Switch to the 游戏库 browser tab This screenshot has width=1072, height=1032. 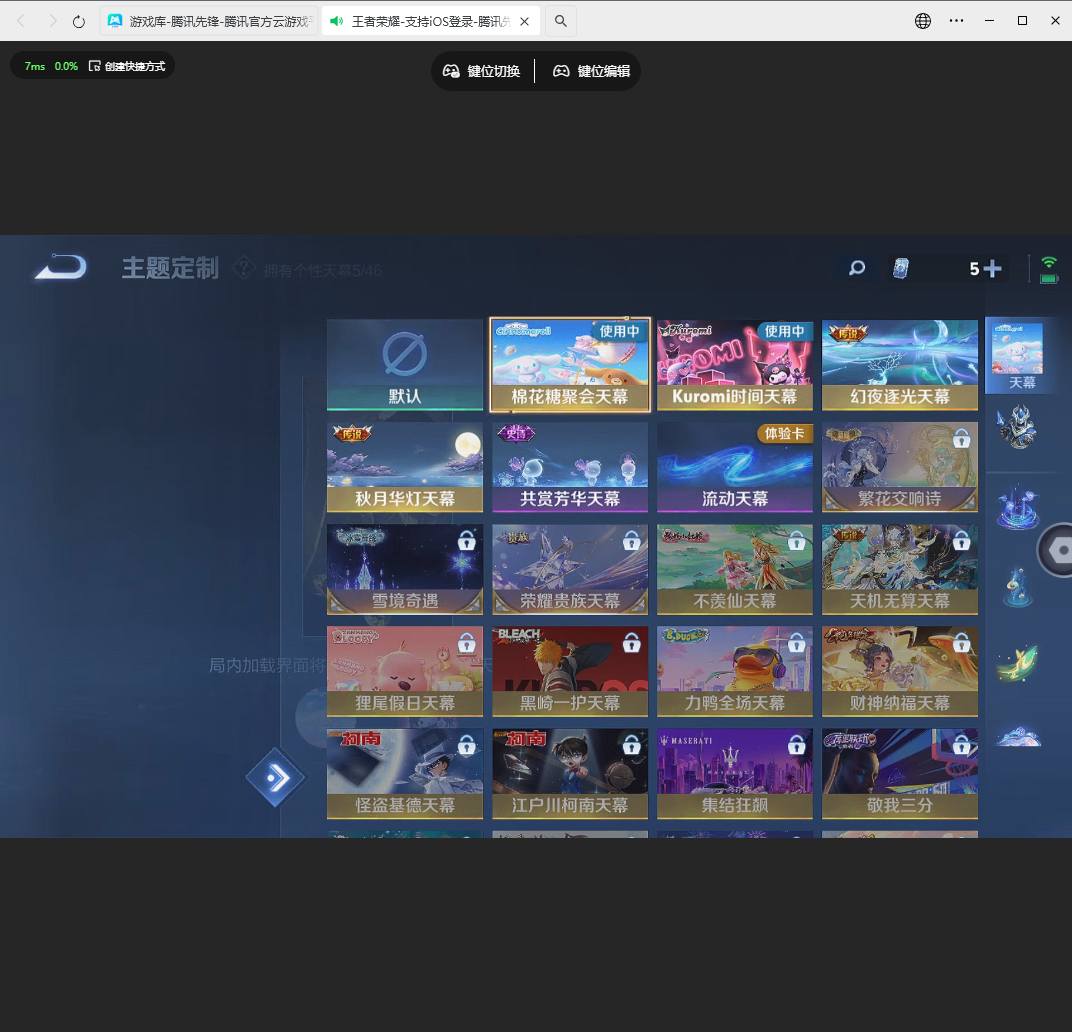pos(210,21)
